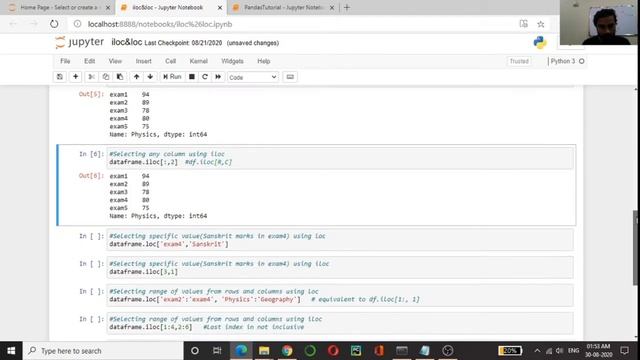
Task: Close the PandasTutorial browser tab
Action: pyautogui.click(x=332, y=8)
